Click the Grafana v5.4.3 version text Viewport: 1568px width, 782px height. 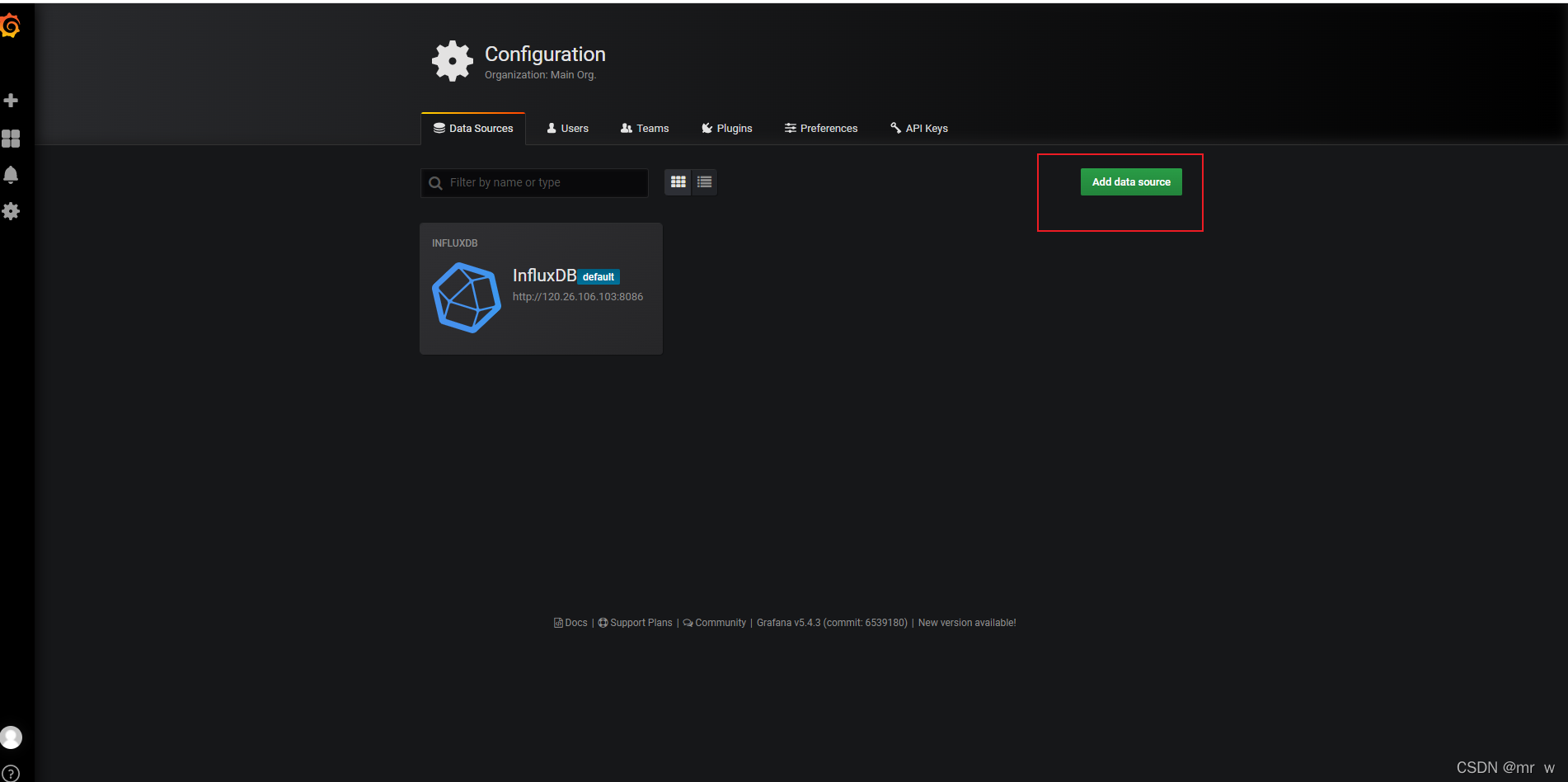[x=832, y=623]
